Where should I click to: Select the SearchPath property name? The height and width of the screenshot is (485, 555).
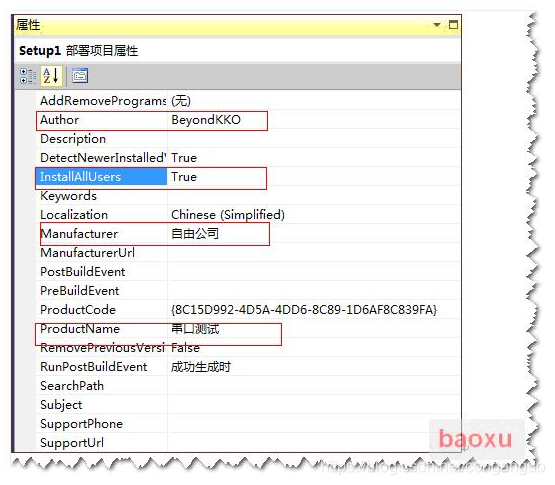(72, 386)
